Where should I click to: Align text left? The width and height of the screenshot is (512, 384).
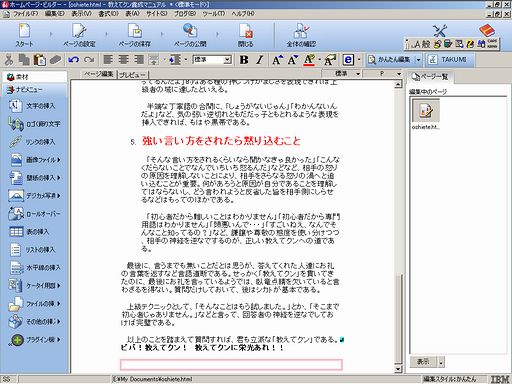(x=108, y=60)
